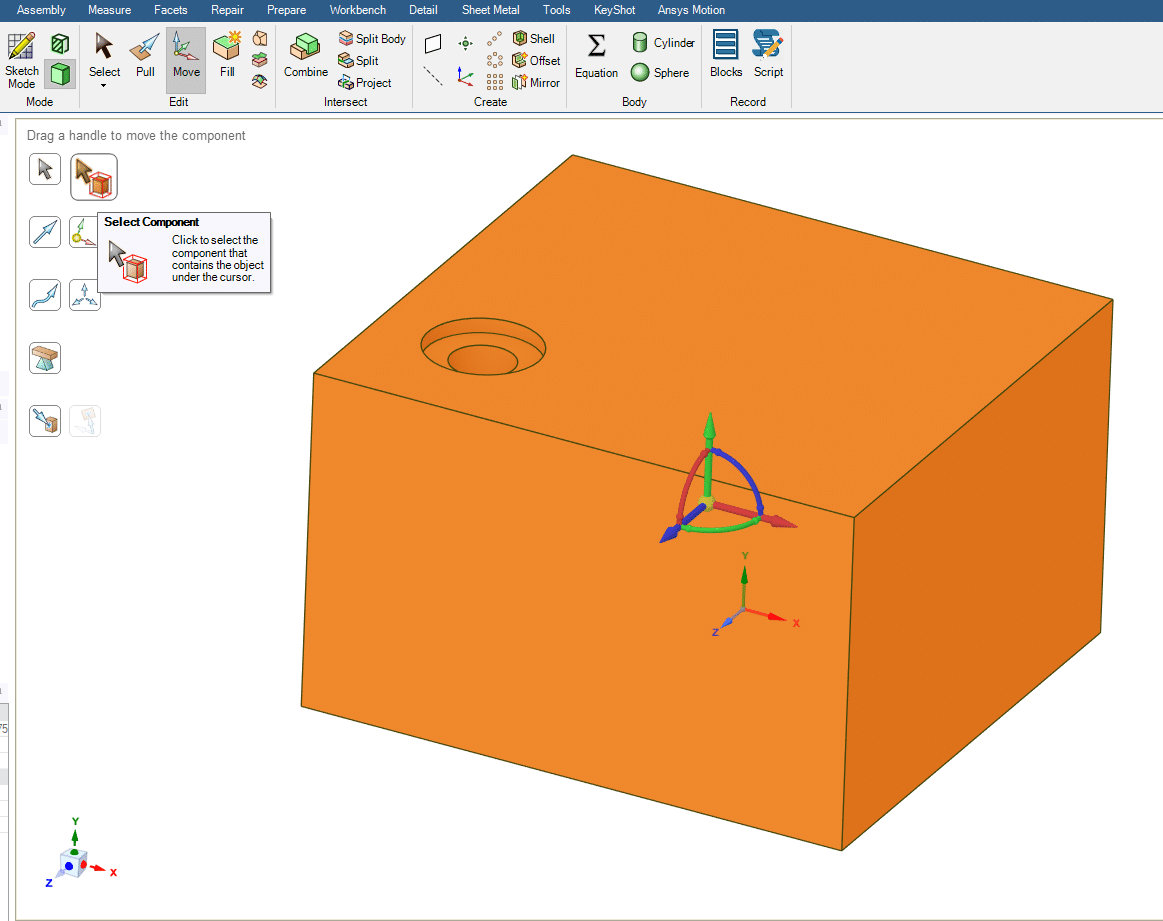The height and width of the screenshot is (921, 1163).
Task: Switch to Sketch Mode
Action: 21,60
